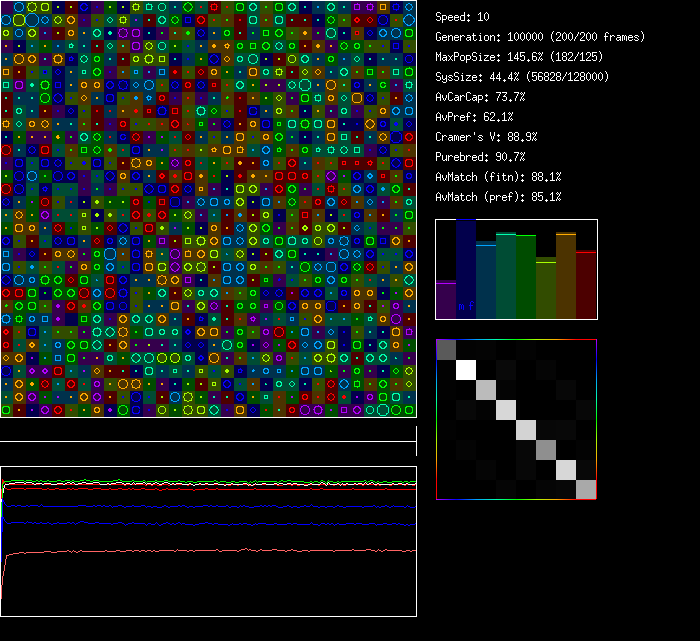Select the brightest white cell in the correlation matrix
This screenshot has width=700, height=641.
pyautogui.click(x=465, y=369)
